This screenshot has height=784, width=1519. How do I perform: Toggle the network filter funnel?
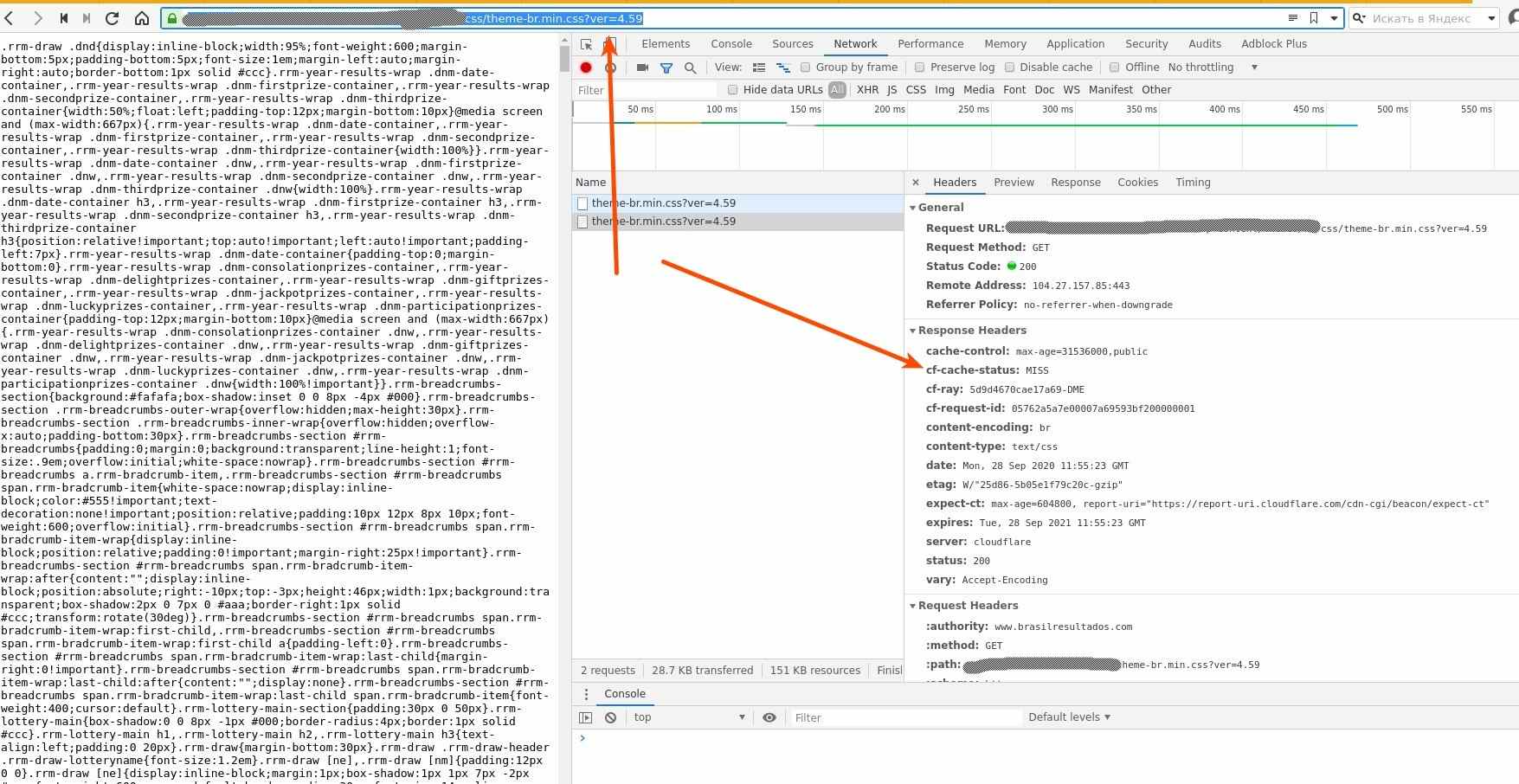click(666, 67)
